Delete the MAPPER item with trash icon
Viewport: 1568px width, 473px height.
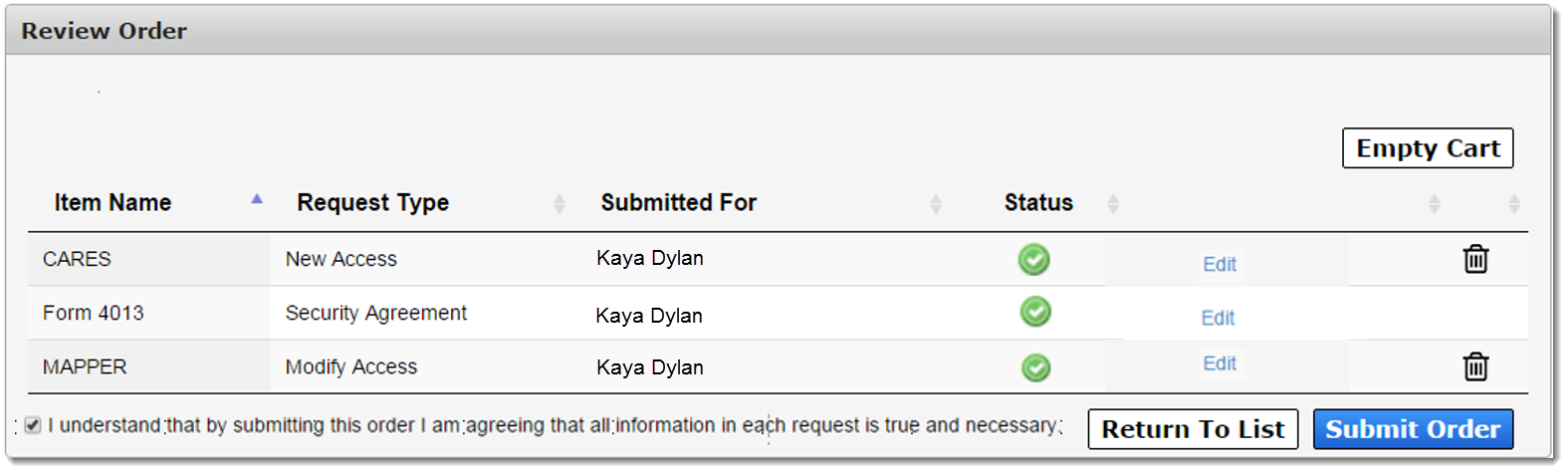(x=1475, y=366)
